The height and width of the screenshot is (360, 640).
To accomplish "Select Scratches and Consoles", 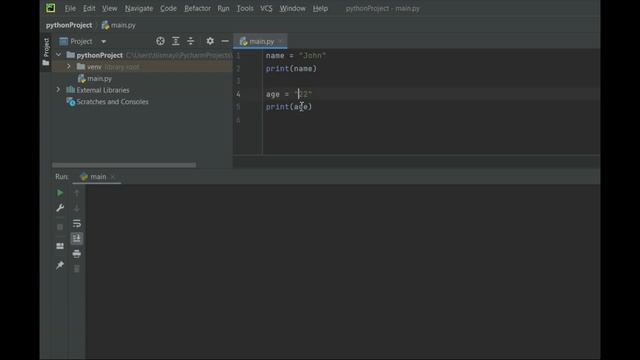I will [108, 102].
